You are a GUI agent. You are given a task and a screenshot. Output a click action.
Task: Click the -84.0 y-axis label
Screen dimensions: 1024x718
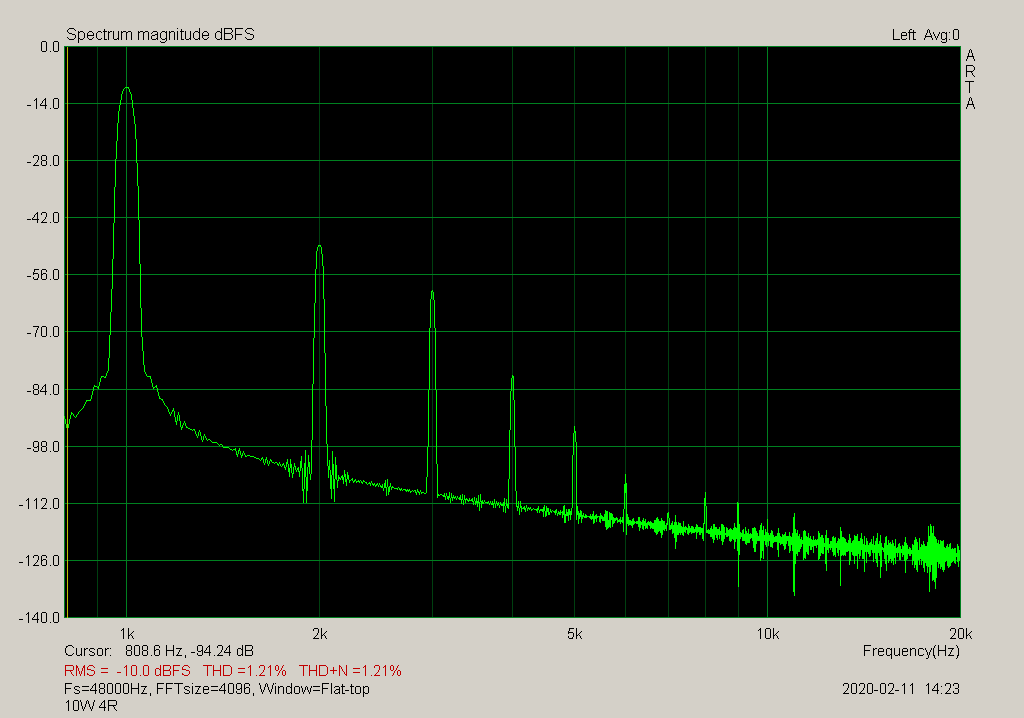tap(43, 390)
